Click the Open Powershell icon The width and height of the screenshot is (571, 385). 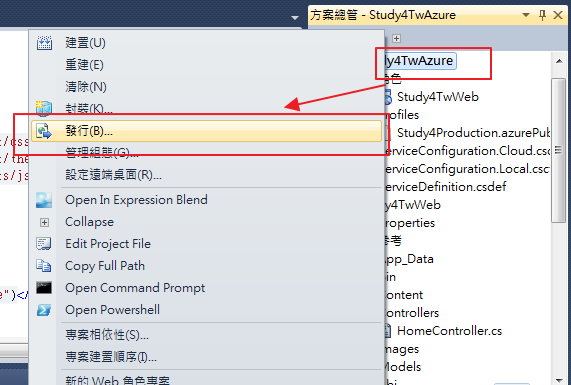click(x=44, y=310)
